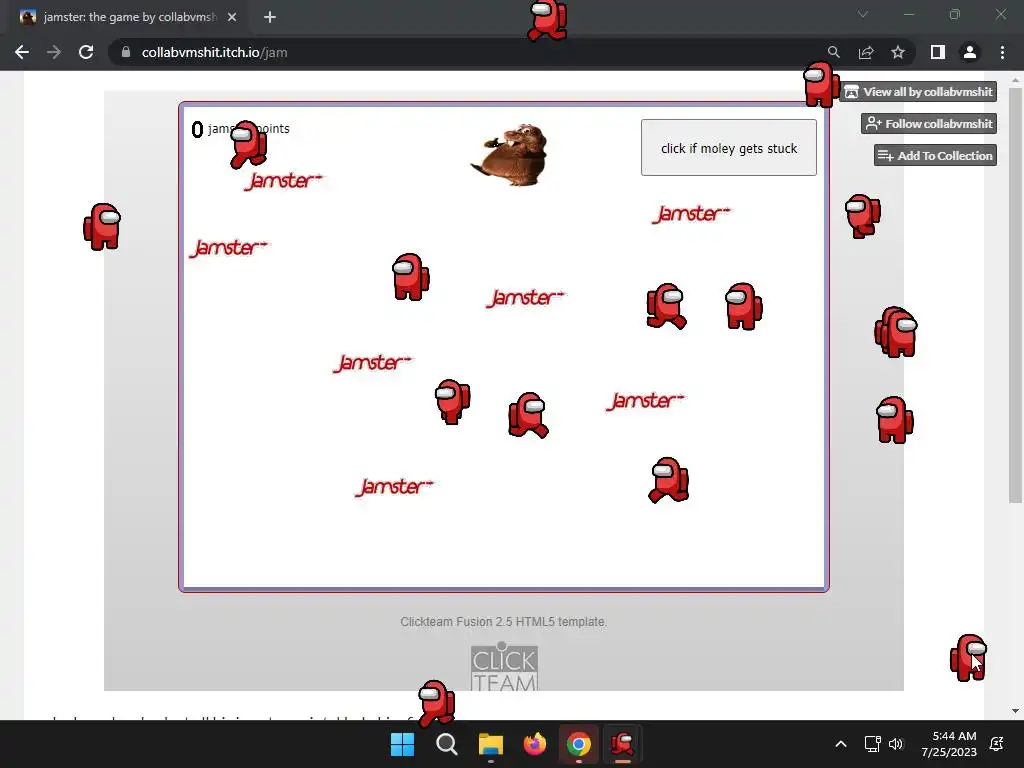Open the Chrome three-dot menu

pos(1002,52)
